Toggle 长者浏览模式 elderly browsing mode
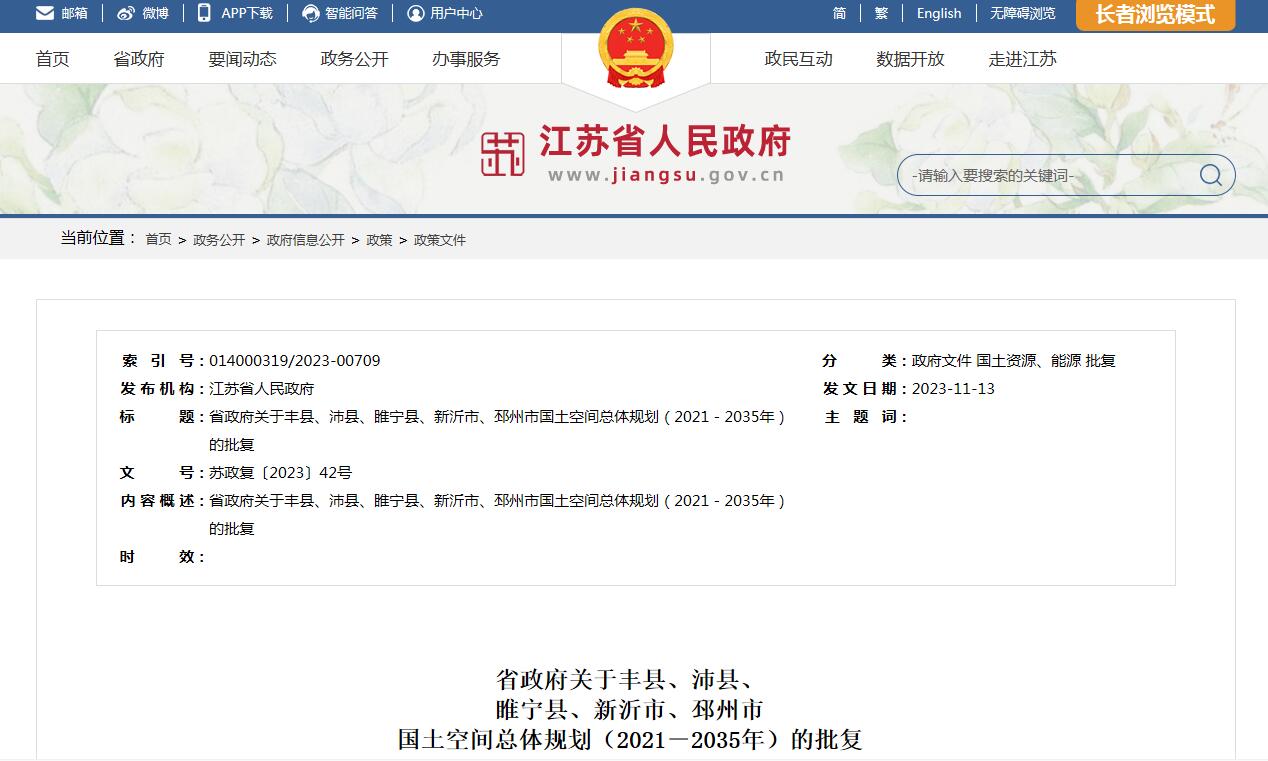The height and width of the screenshot is (761, 1268). 1155,14
